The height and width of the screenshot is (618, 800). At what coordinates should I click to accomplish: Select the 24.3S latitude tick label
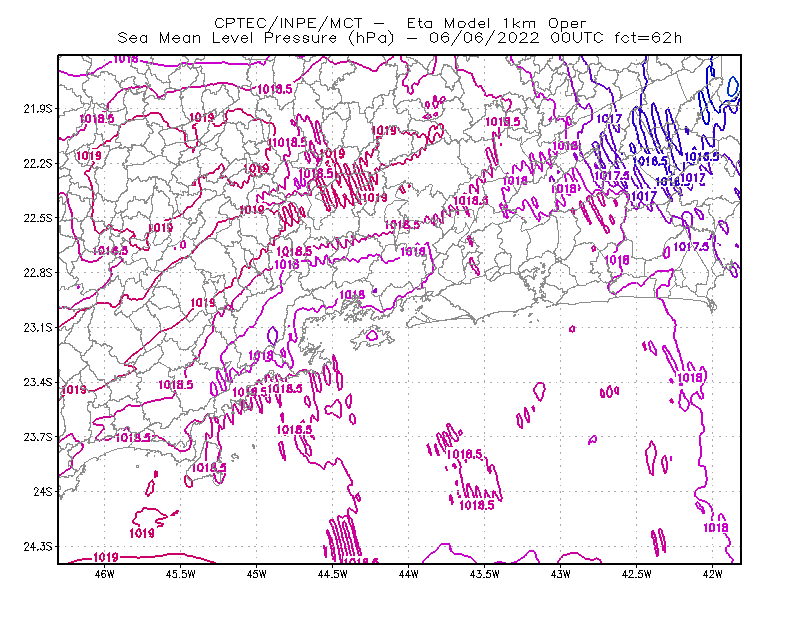pos(38,547)
